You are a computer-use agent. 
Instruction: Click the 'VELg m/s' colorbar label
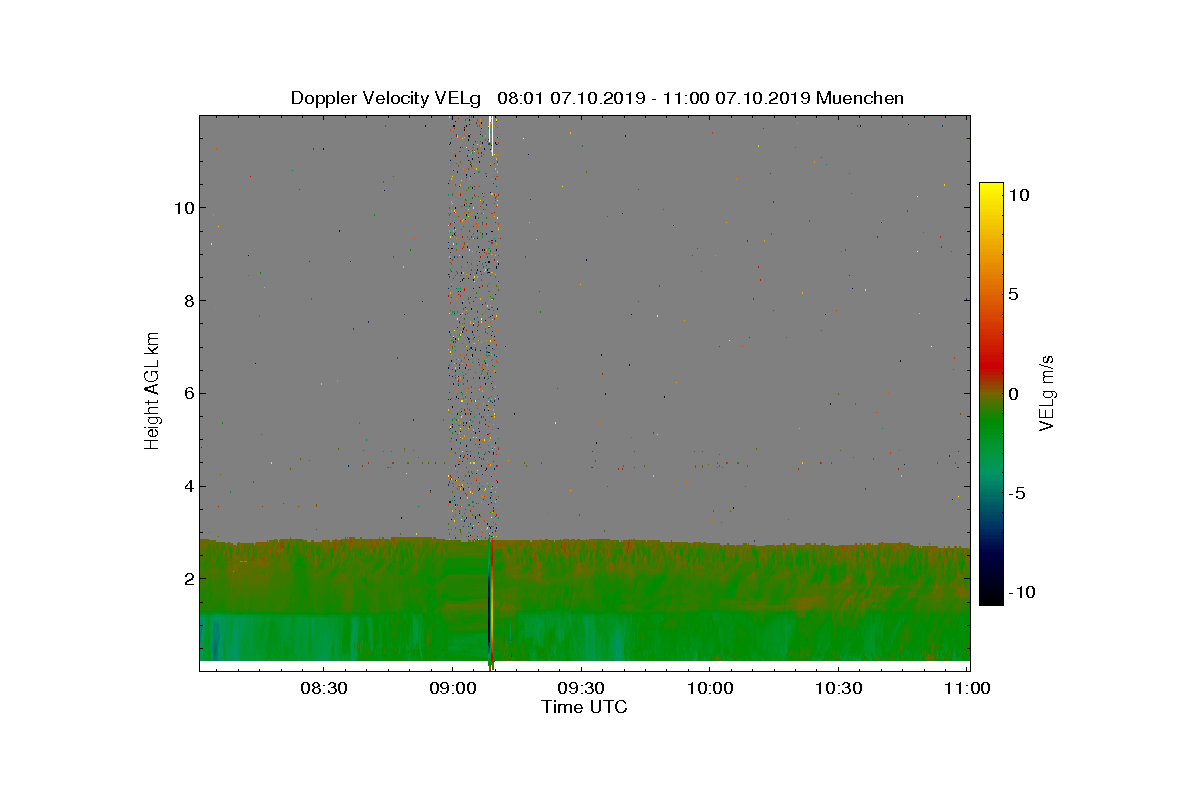[x=1047, y=393]
